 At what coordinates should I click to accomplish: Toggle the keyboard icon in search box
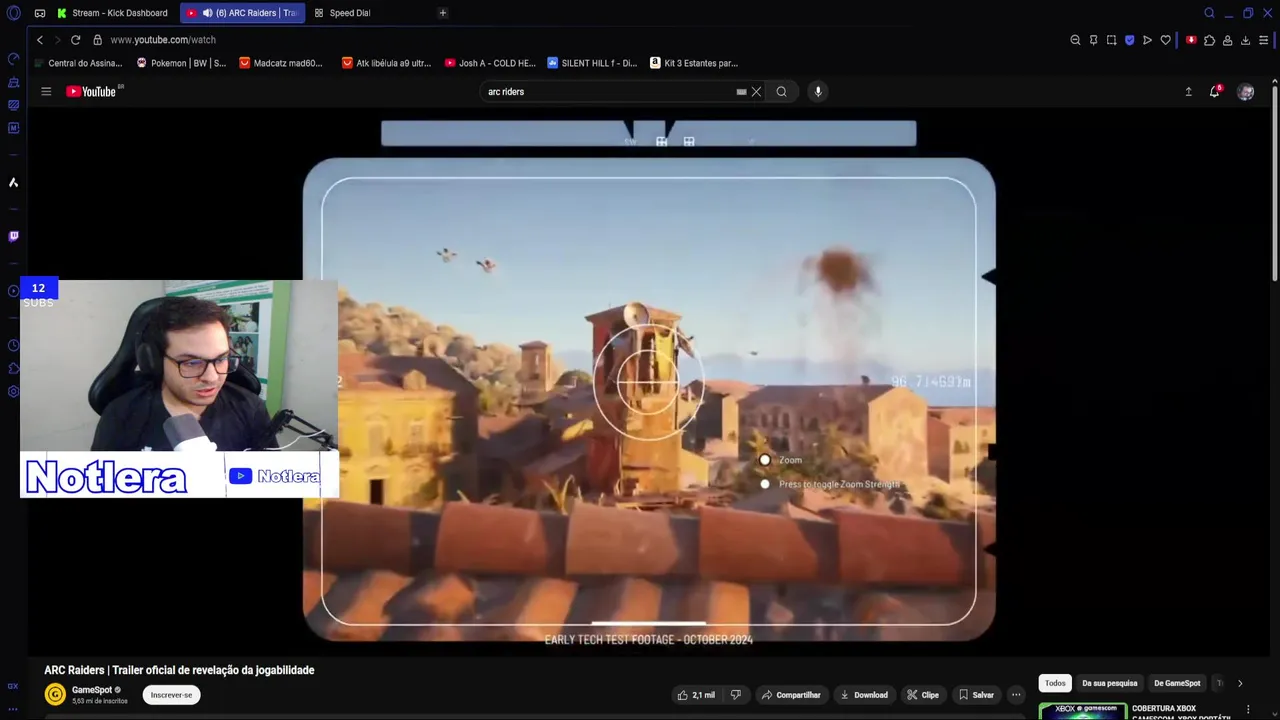(741, 92)
